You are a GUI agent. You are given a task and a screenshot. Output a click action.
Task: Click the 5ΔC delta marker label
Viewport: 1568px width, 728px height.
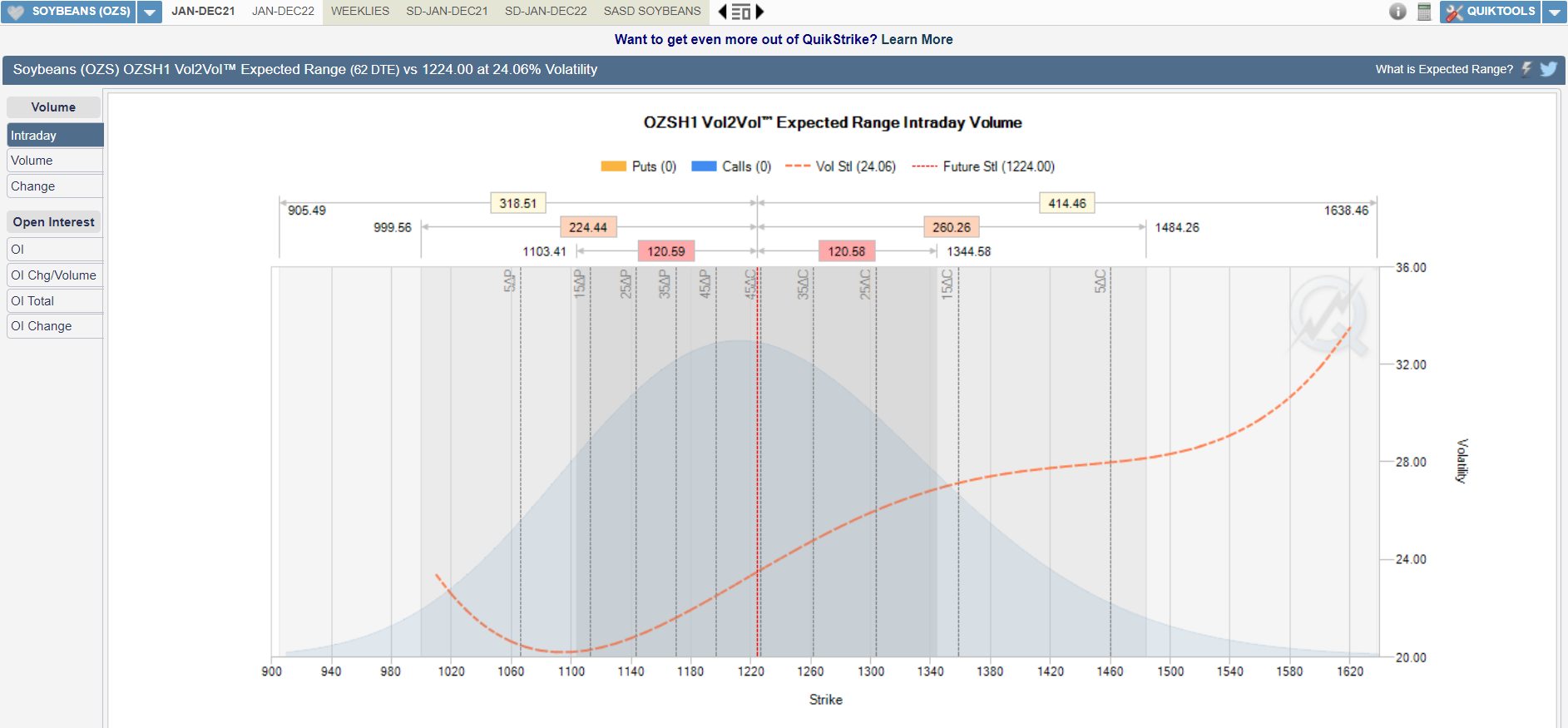coord(1101,281)
